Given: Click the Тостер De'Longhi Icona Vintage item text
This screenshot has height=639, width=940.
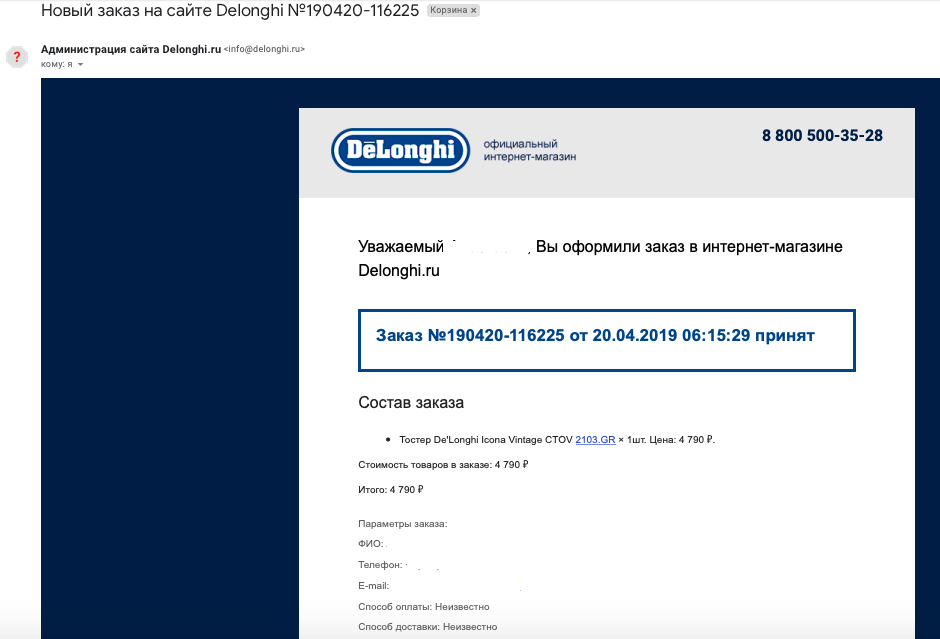Looking at the screenshot, I should [557, 439].
